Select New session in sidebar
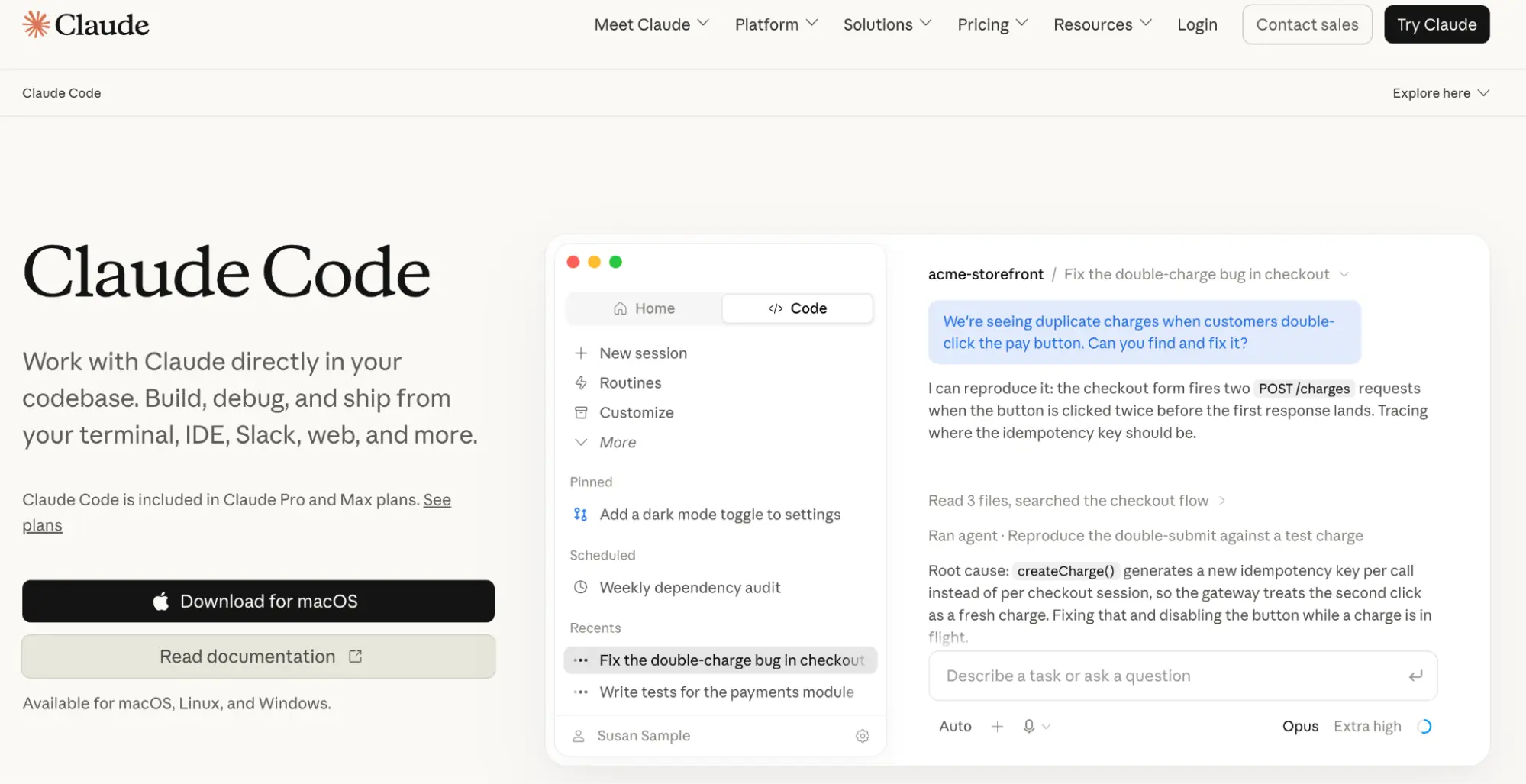The image size is (1526, 784). (643, 353)
